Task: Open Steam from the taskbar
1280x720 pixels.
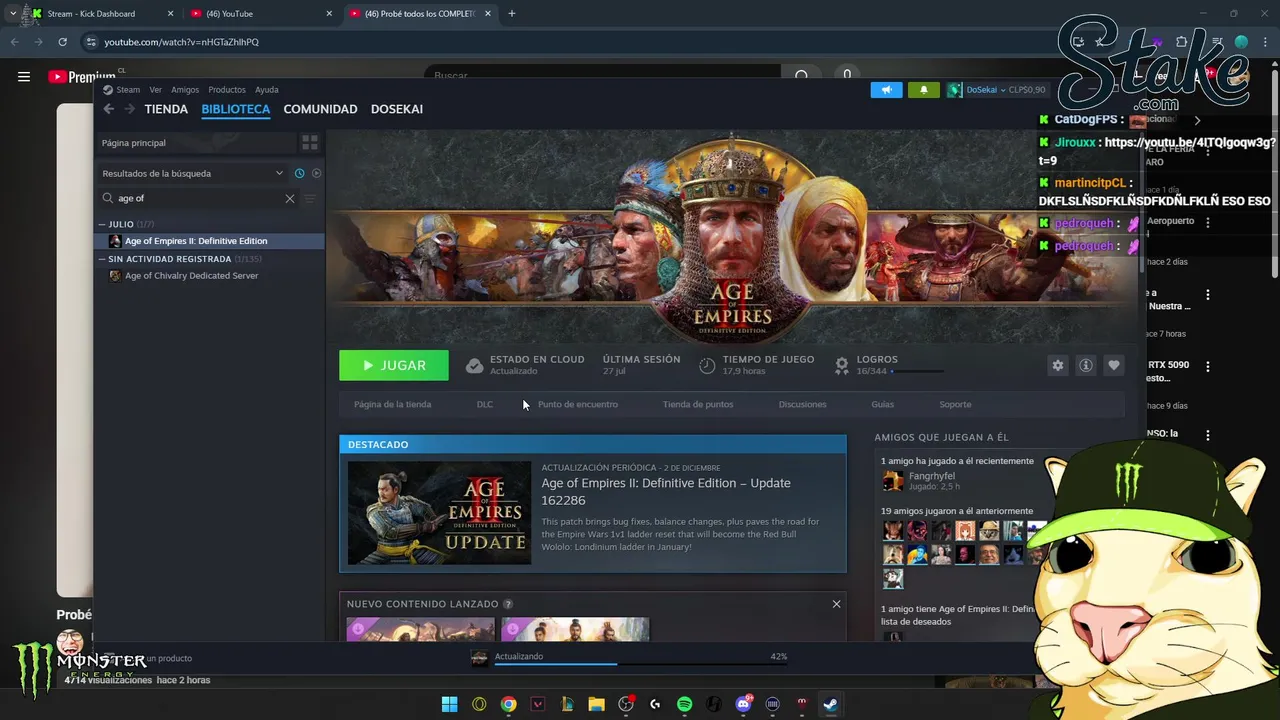Action: coord(830,704)
